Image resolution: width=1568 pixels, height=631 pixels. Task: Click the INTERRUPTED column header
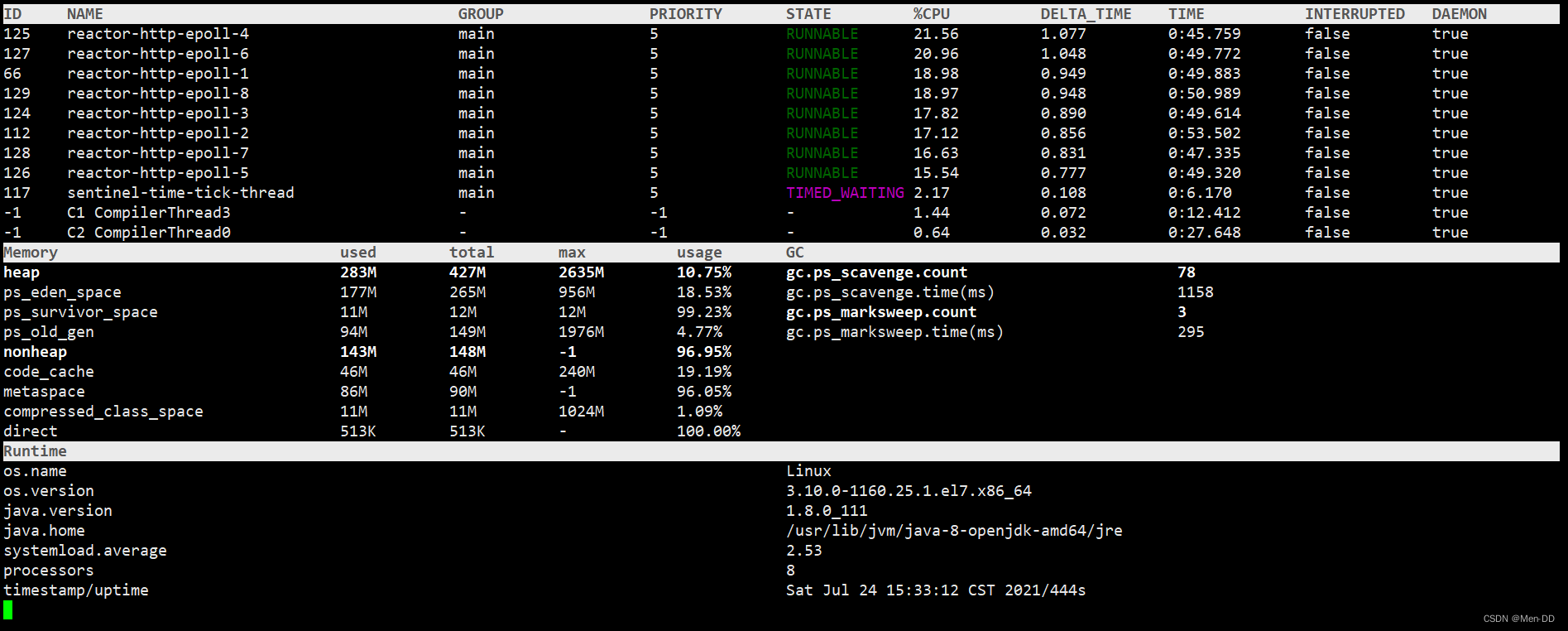(x=1355, y=14)
